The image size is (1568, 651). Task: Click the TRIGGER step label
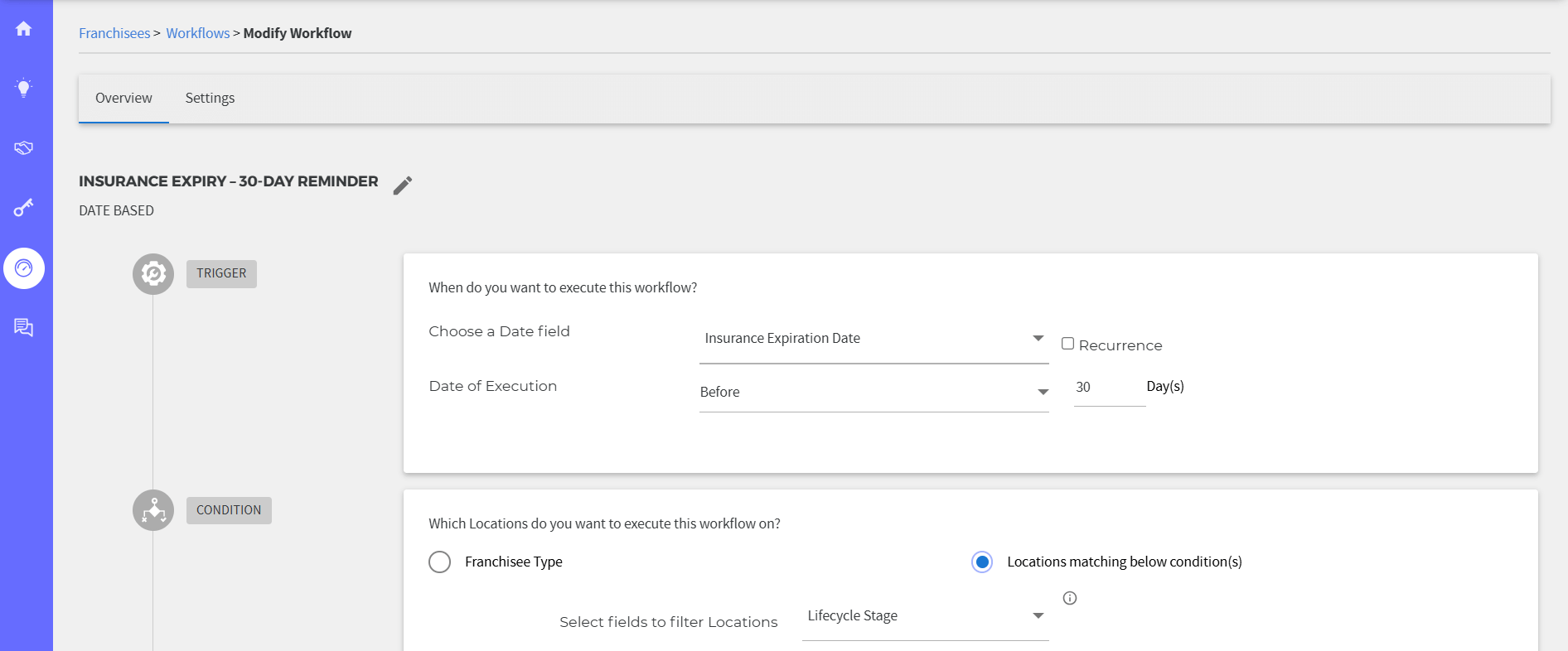pyautogui.click(x=221, y=274)
